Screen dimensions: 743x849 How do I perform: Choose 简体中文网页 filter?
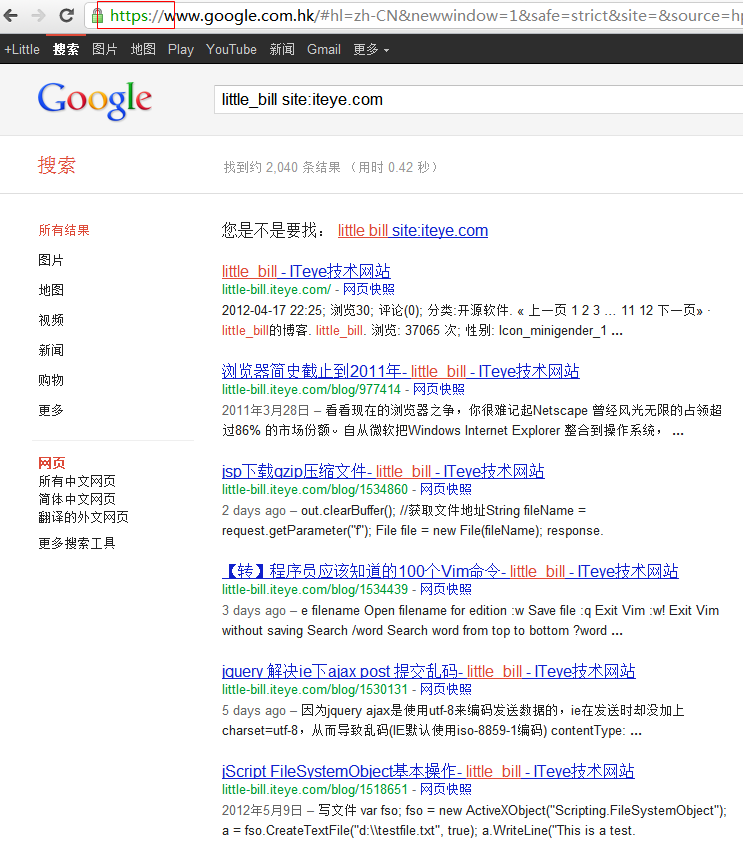coord(77,499)
